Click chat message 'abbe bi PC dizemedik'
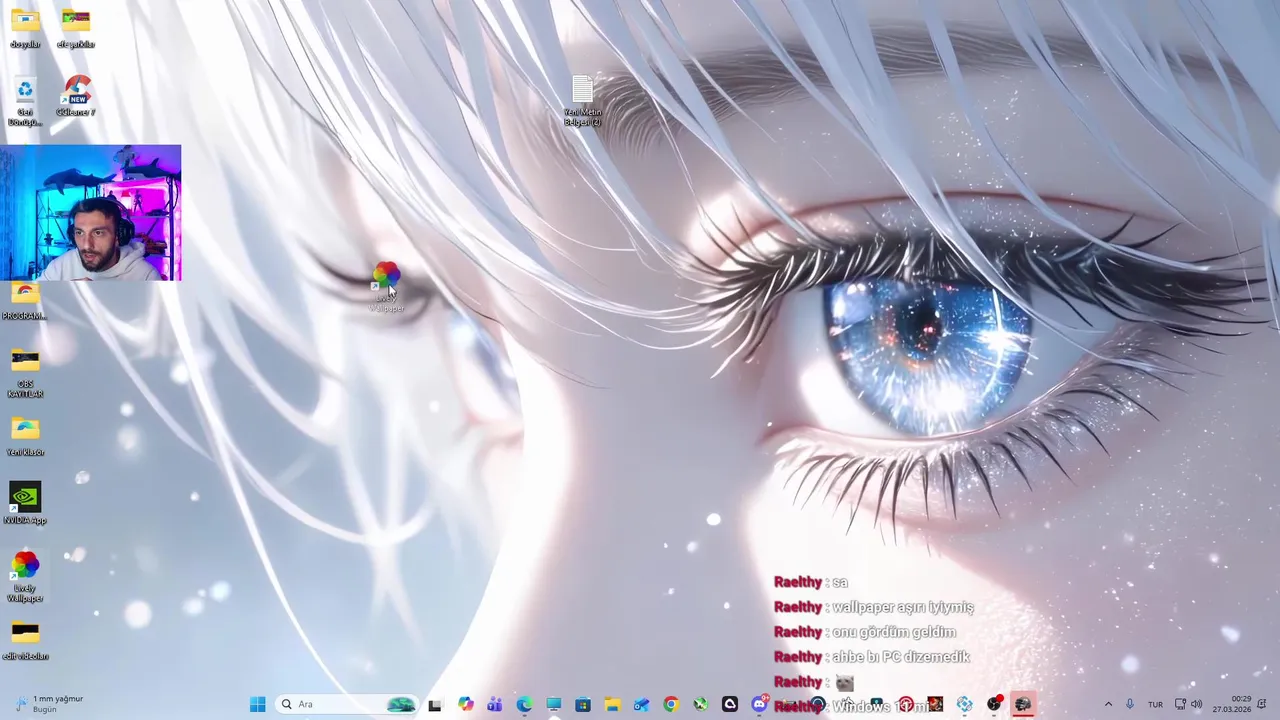This screenshot has height=720, width=1280. (901, 657)
